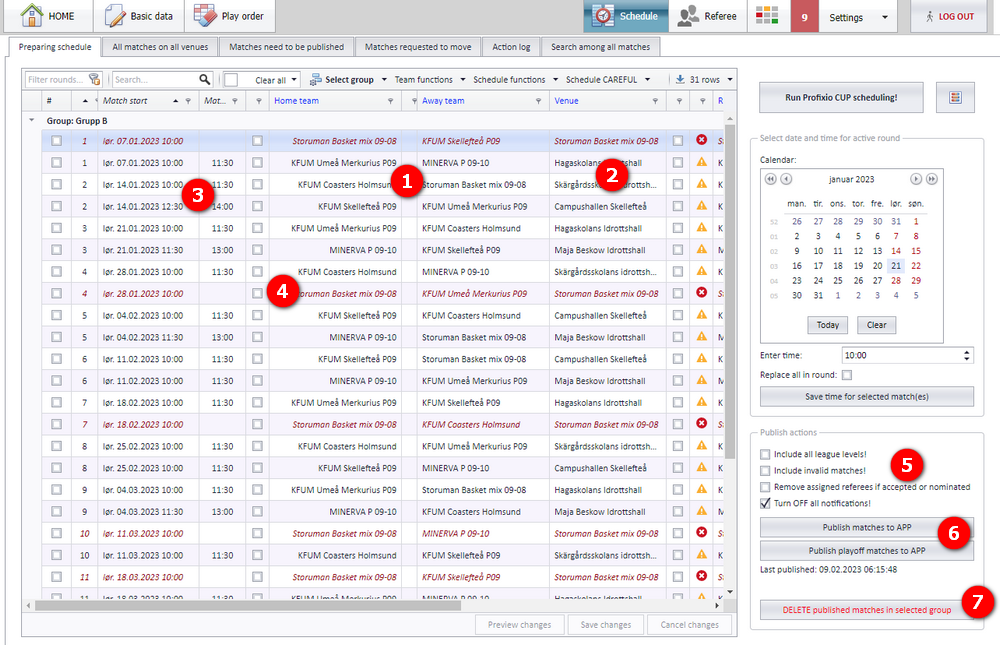1000x645 pixels.
Task: Switch to All matches on all venues tab
Action: pos(160,47)
